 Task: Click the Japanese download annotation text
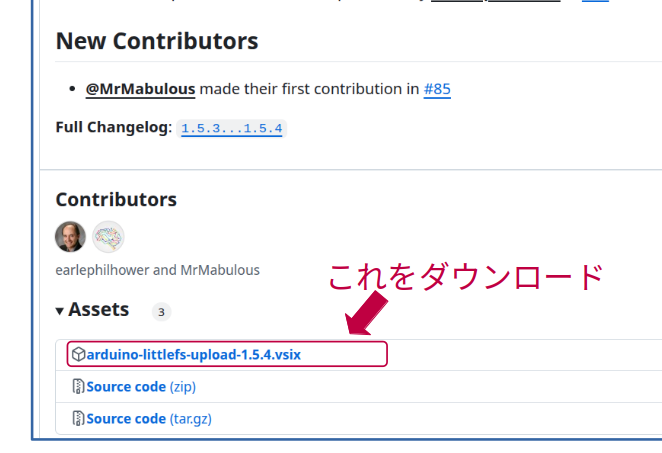pos(466,277)
